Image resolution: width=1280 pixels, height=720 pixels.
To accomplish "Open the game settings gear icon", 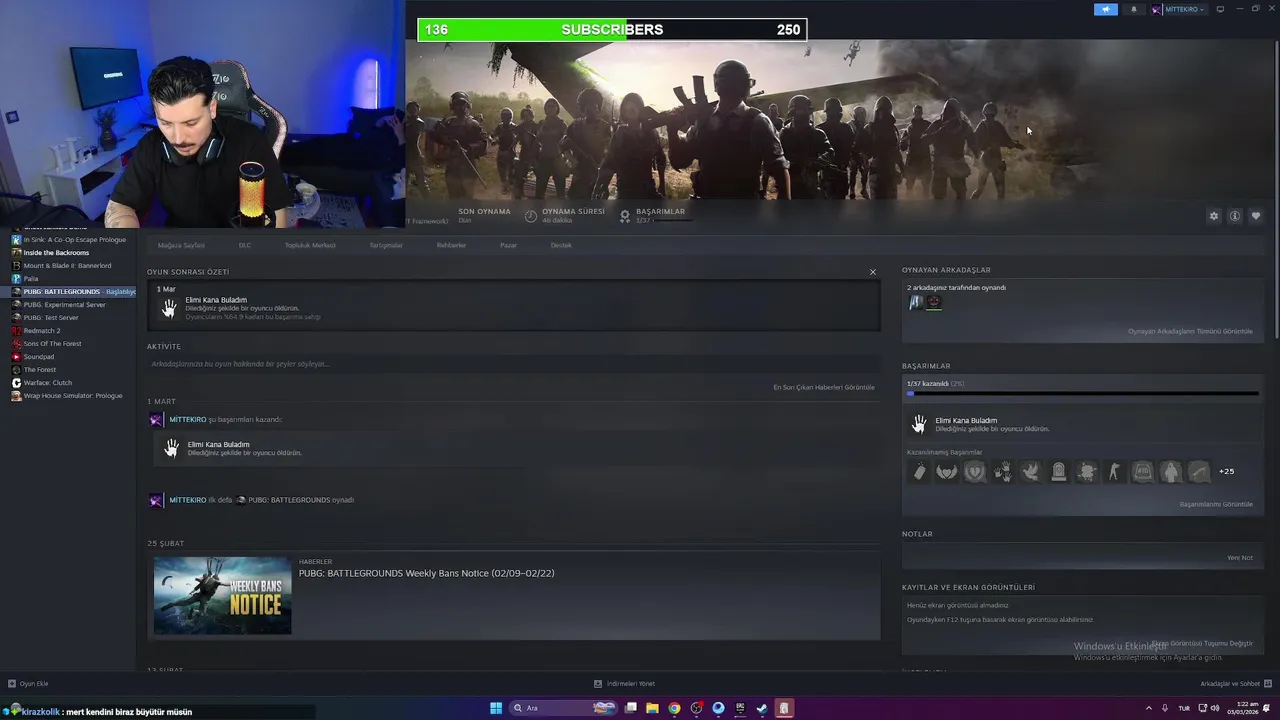I will click(x=1214, y=216).
